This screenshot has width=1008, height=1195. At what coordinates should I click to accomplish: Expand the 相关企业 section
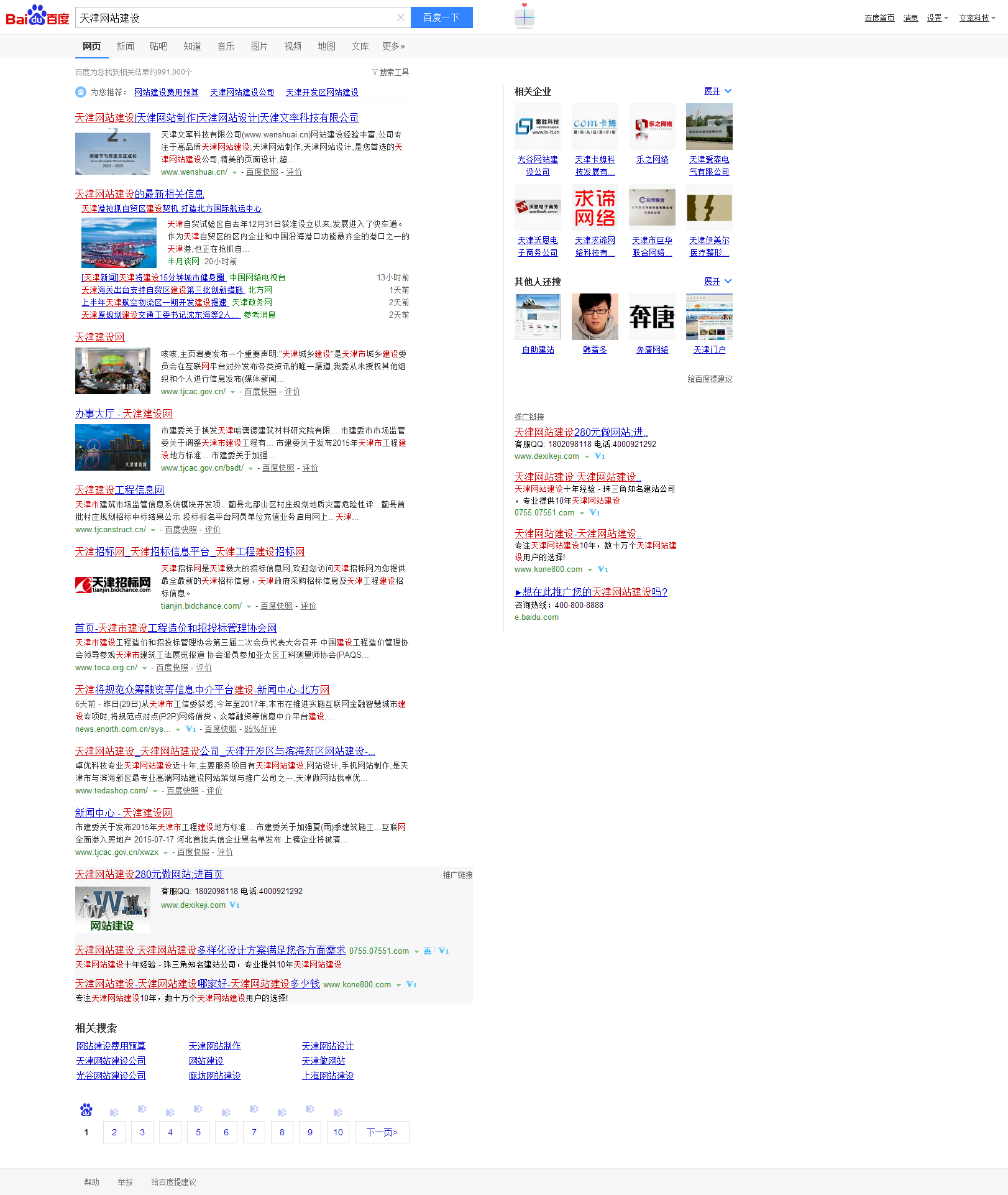tap(717, 91)
